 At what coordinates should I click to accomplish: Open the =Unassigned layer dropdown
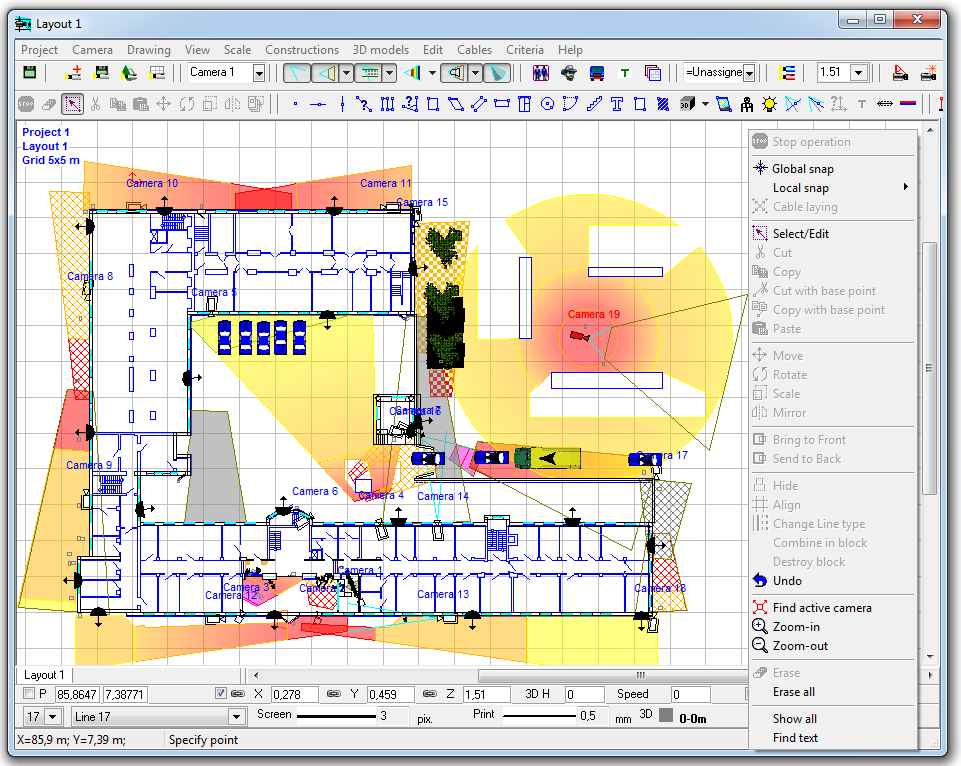click(x=749, y=73)
